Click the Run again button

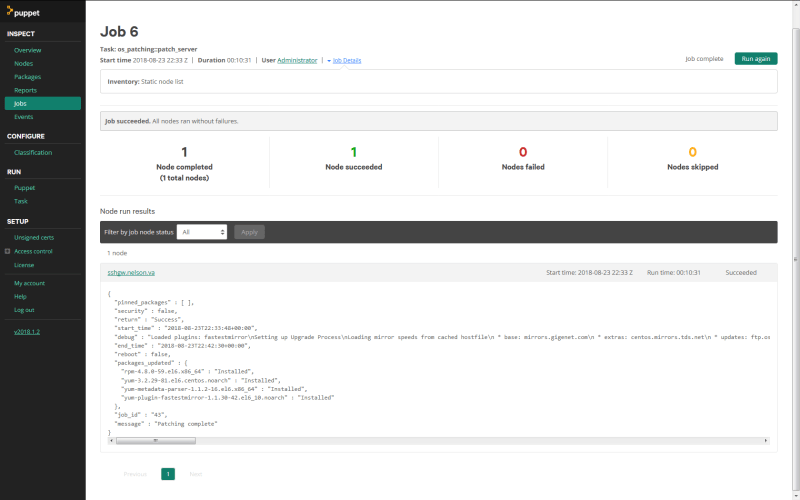click(756, 59)
